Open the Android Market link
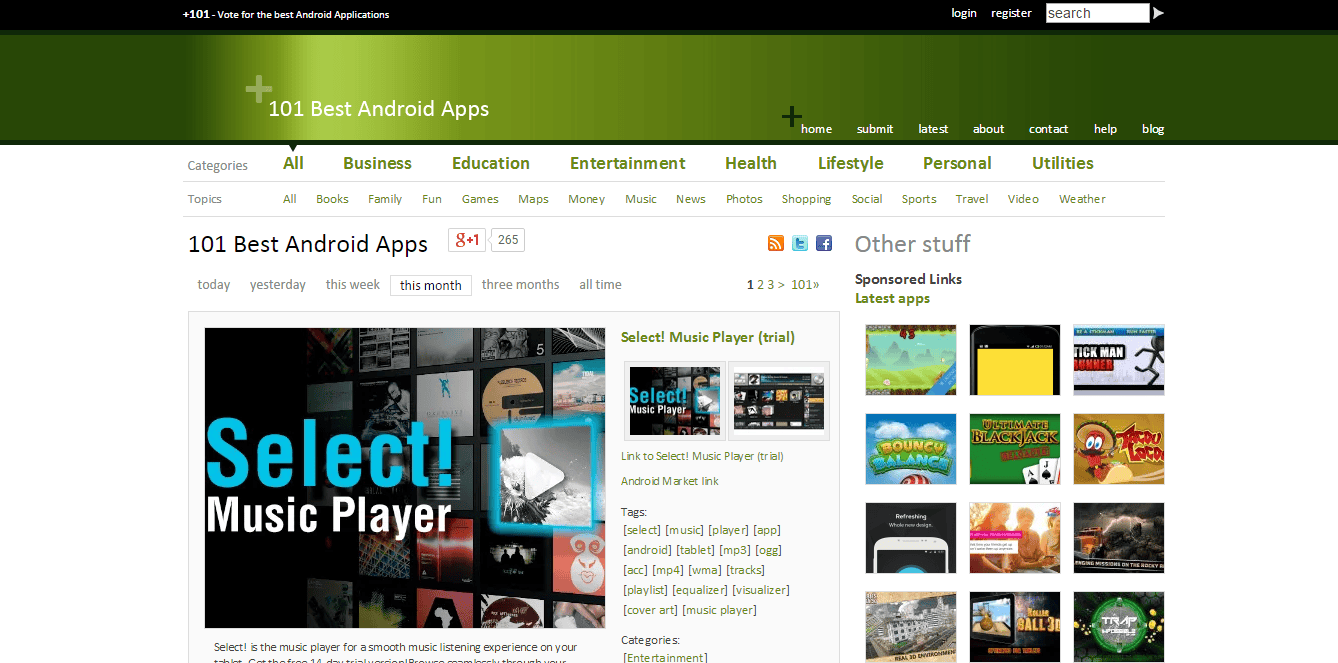The image size is (1338, 663). [x=670, y=481]
